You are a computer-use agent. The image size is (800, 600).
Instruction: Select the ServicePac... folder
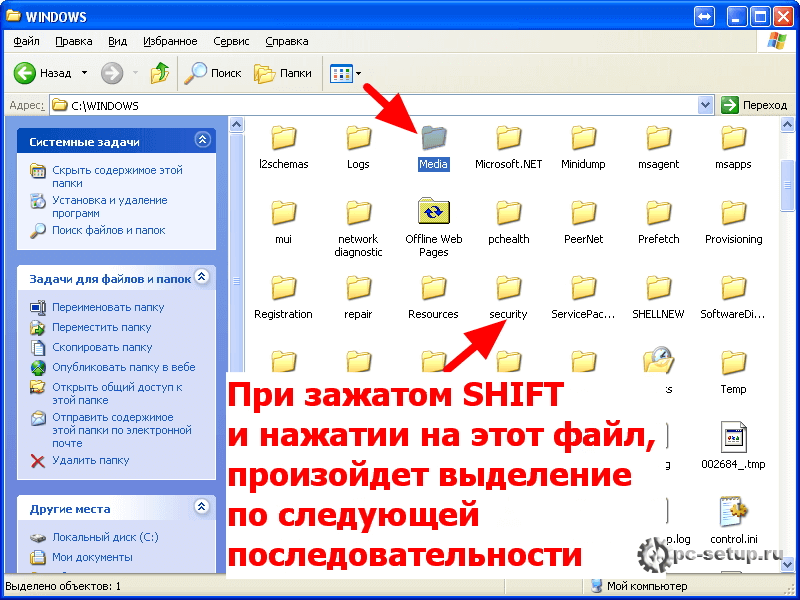[x=583, y=297]
